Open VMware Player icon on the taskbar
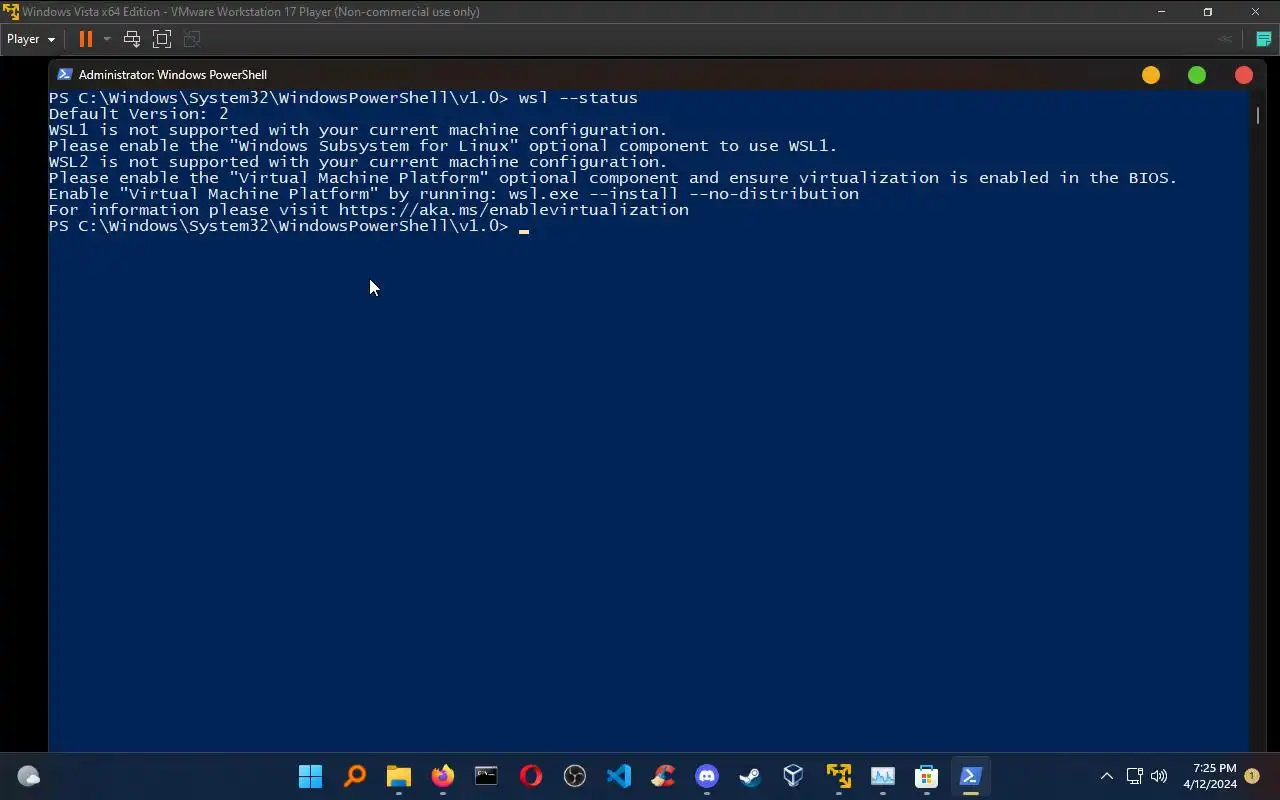 tap(838, 776)
